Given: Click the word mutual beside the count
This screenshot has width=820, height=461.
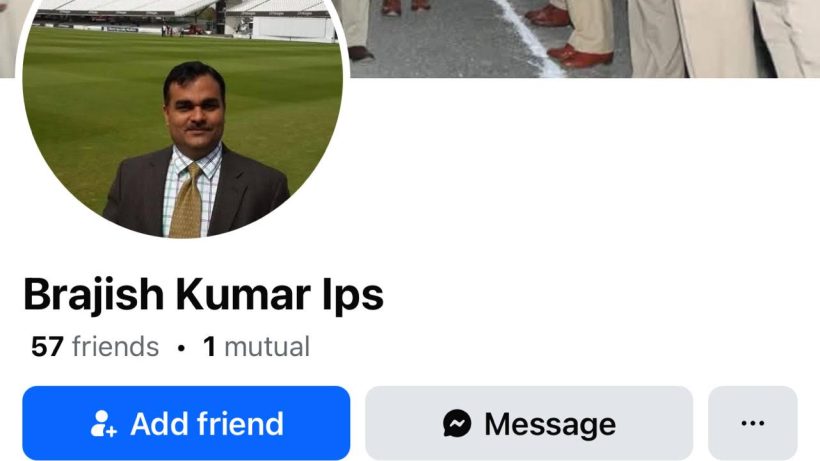Looking at the screenshot, I should point(267,347).
